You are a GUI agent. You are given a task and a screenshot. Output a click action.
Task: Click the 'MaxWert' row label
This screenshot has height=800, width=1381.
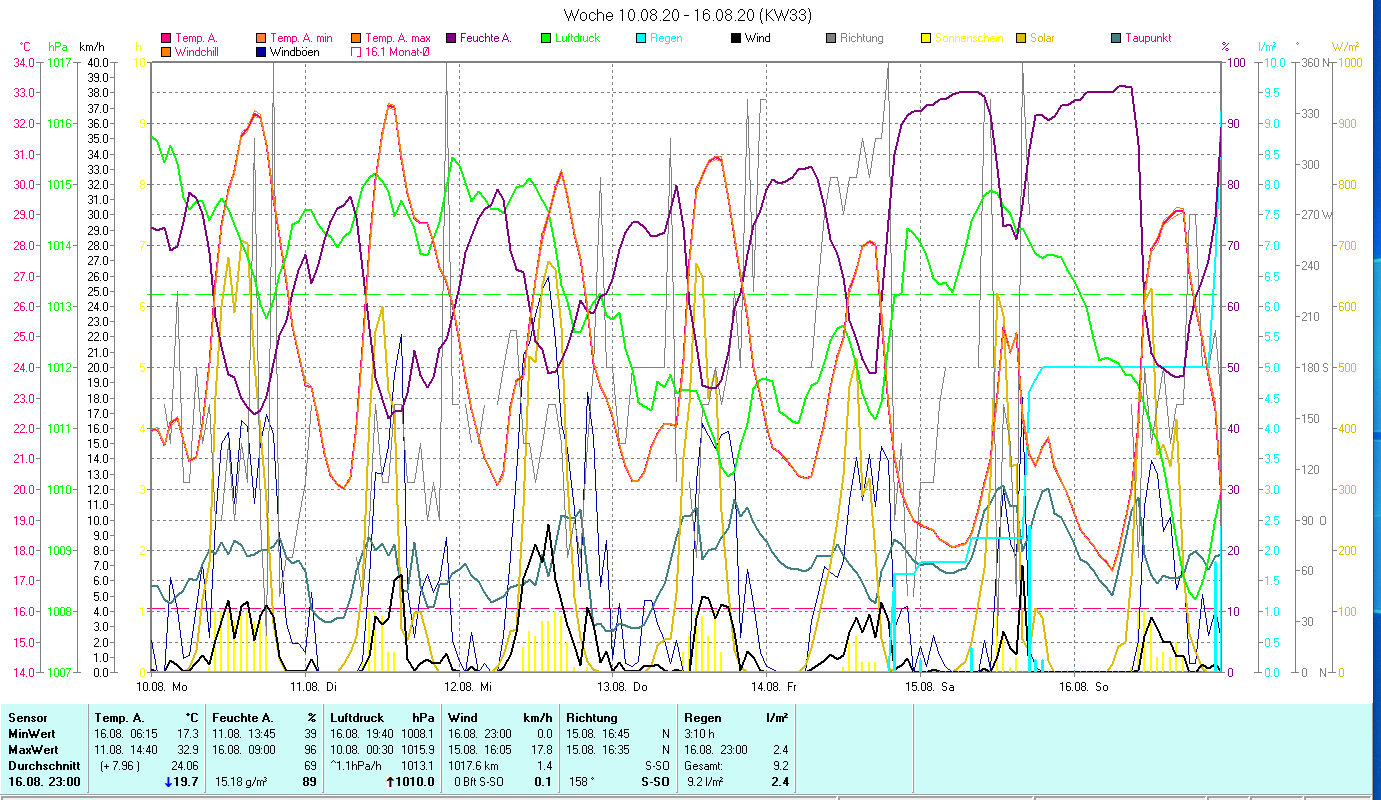coord(32,750)
